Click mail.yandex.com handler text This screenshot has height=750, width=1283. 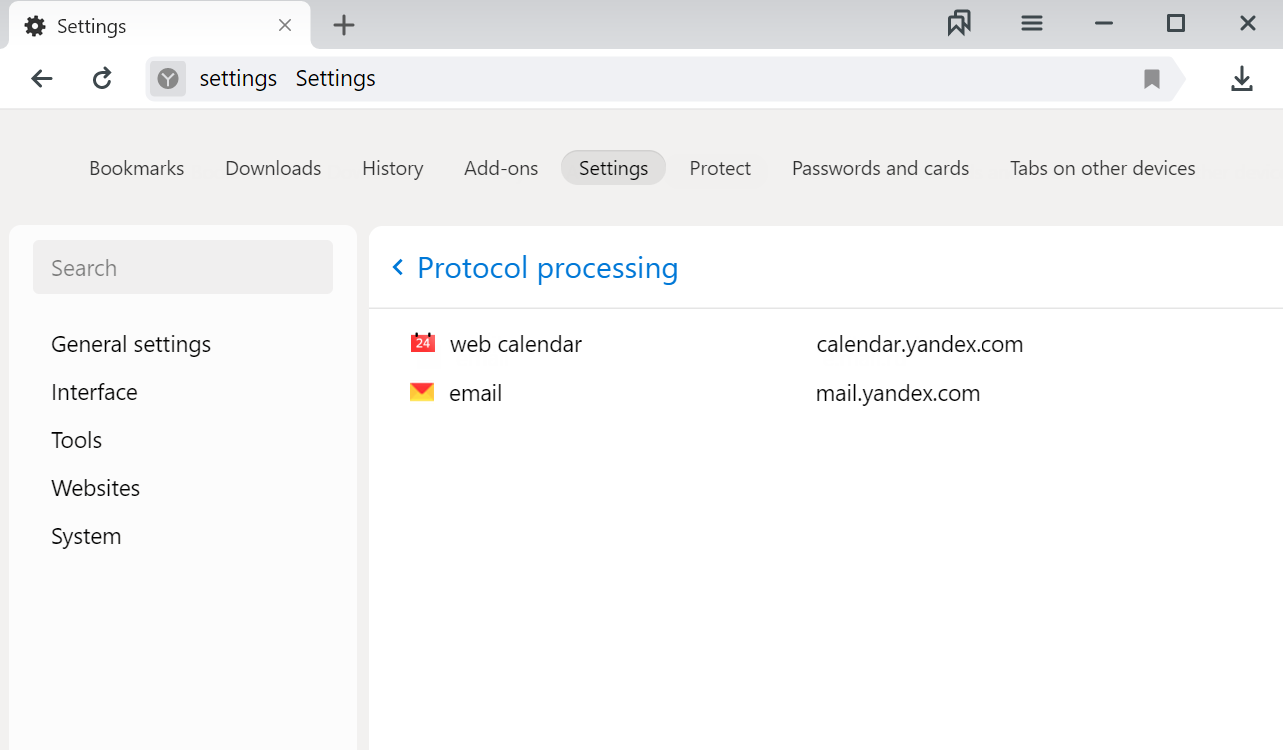point(898,393)
